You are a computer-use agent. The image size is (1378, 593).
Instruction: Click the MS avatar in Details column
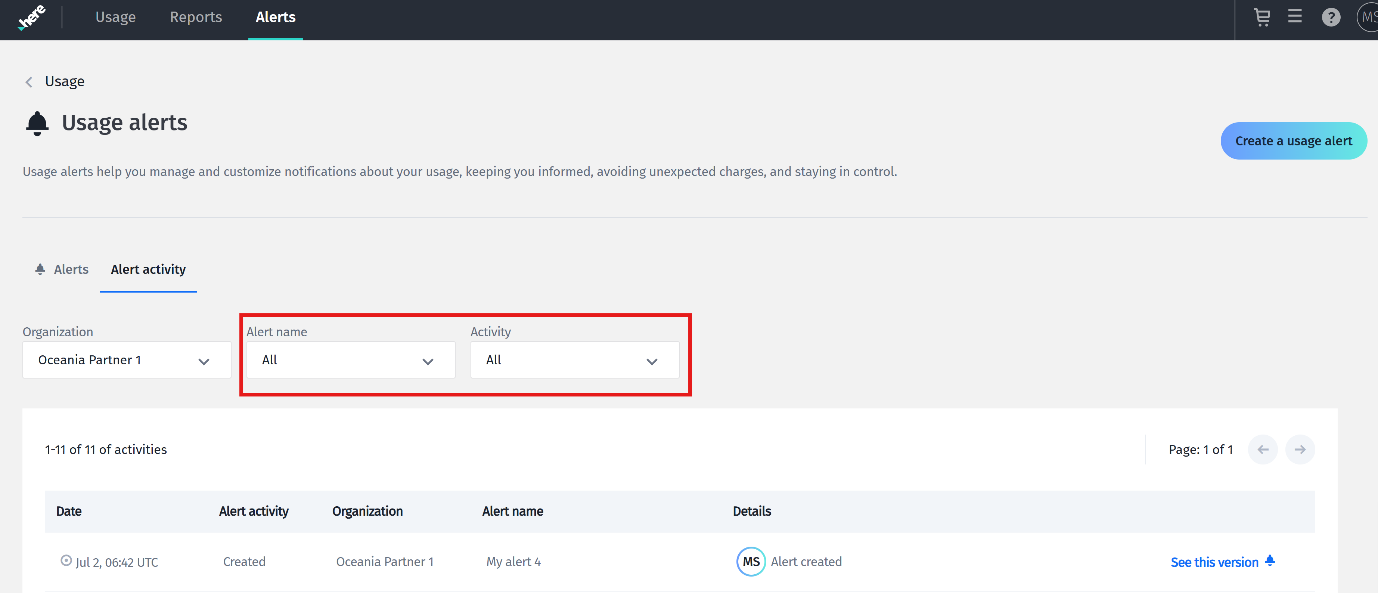click(x=751, y=562)
